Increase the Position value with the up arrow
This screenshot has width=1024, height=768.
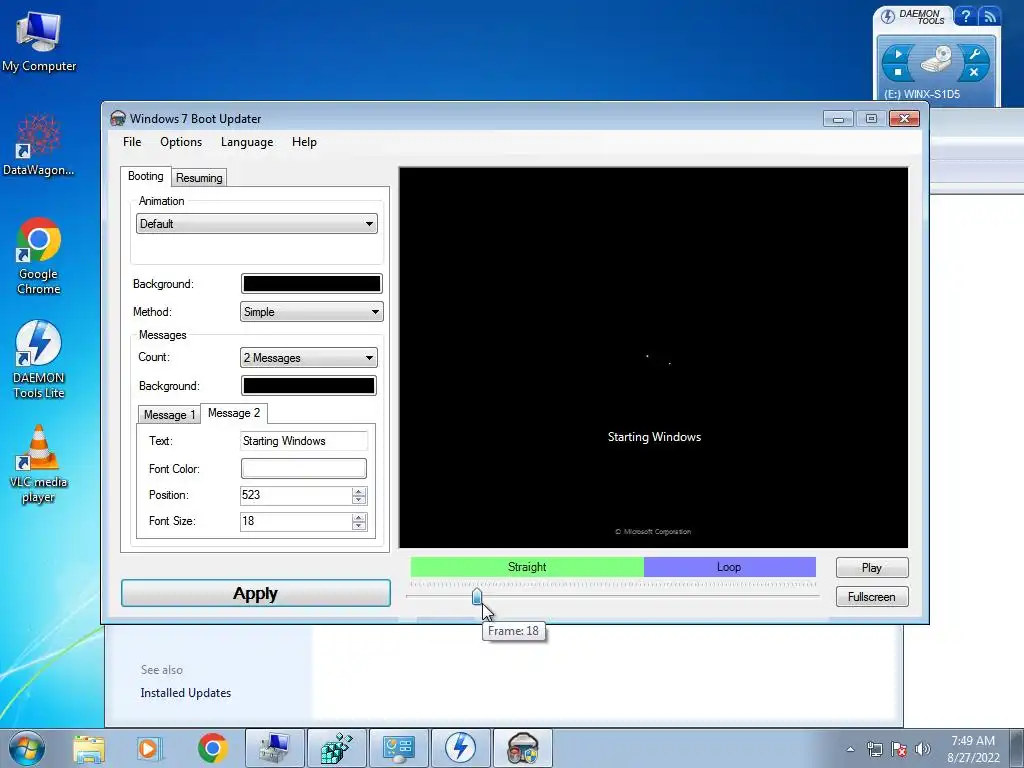pos(359,491)
